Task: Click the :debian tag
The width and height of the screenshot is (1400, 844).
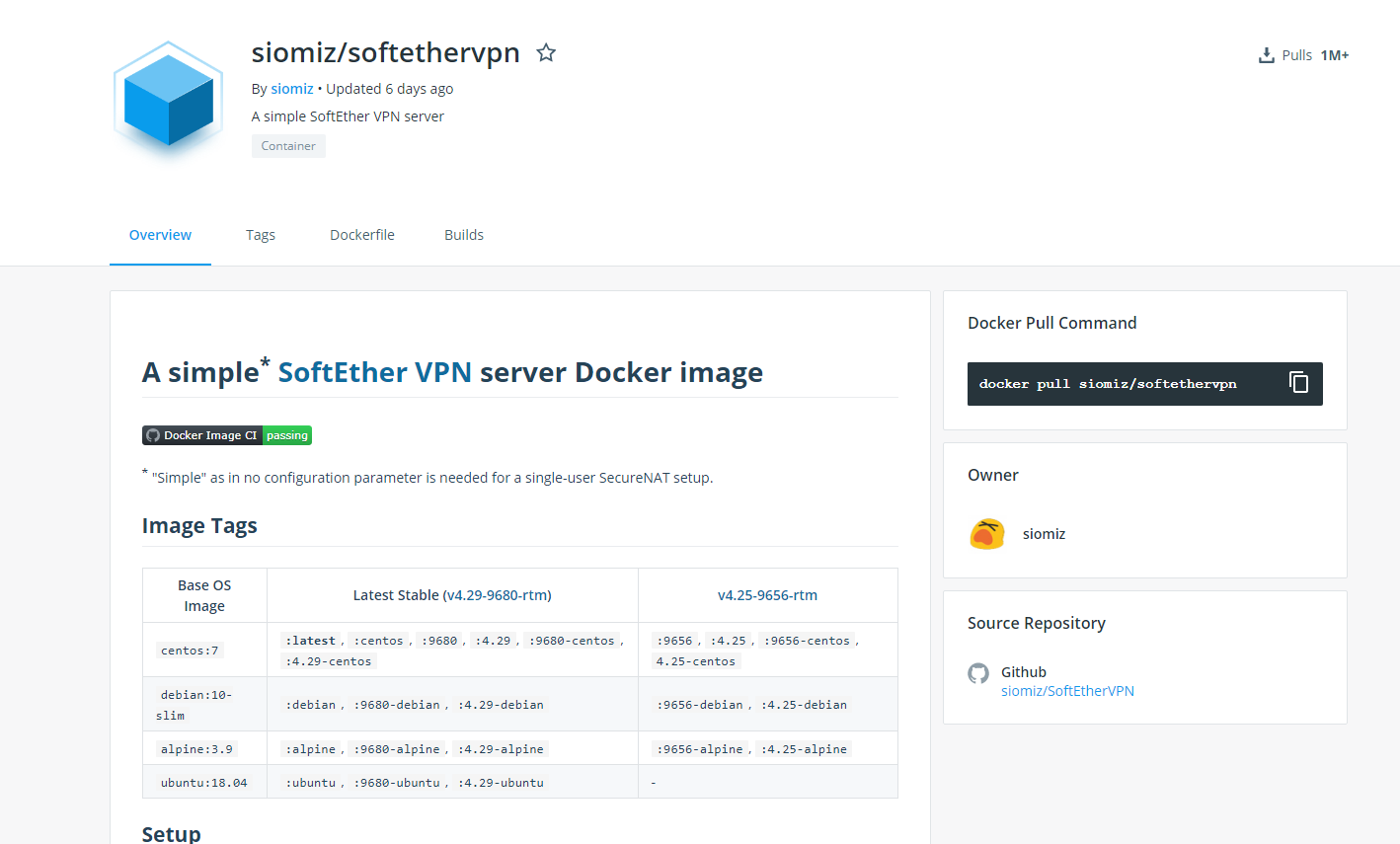Action: pos(311,705)
